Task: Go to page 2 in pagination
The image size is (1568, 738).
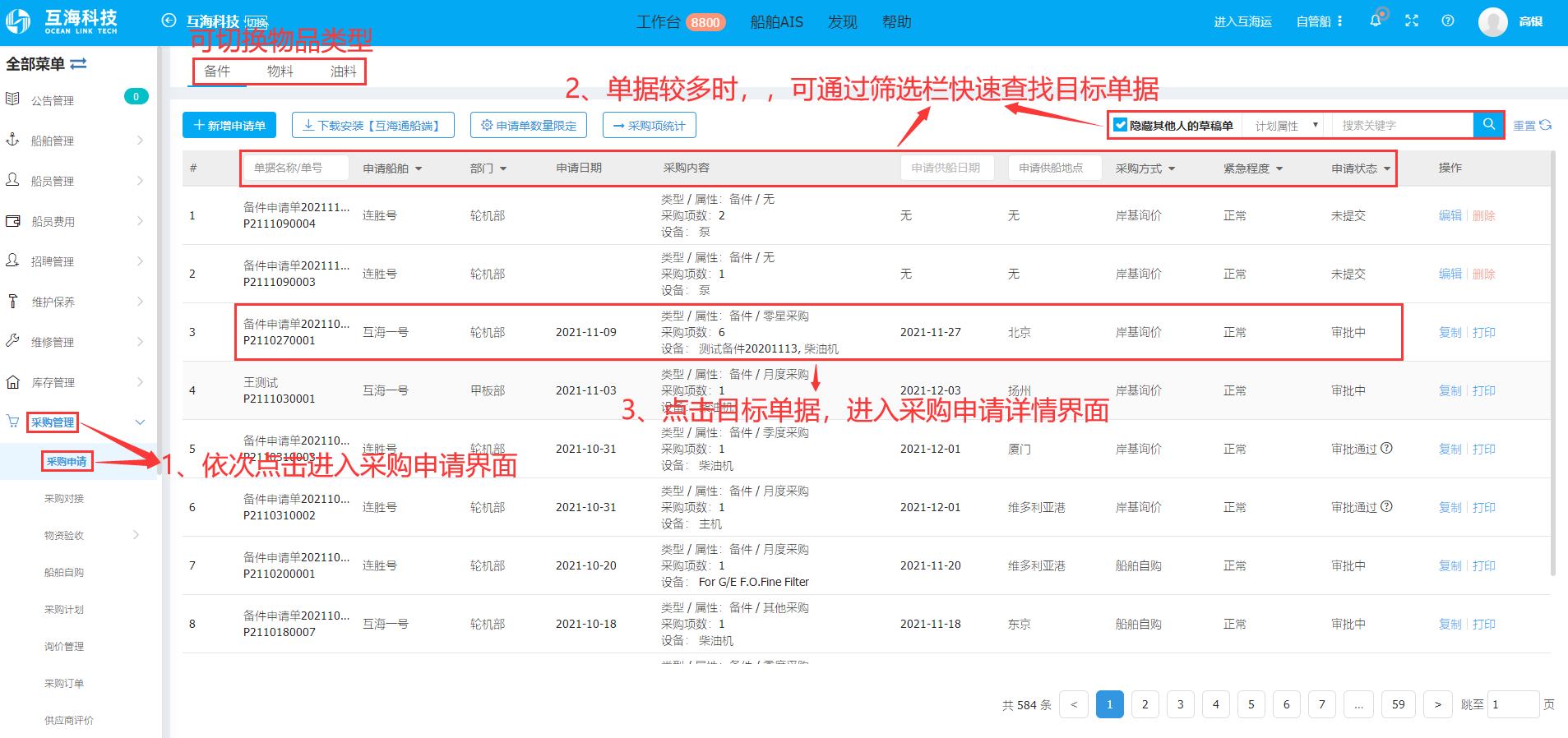Action: click(x=1145, y=704)
